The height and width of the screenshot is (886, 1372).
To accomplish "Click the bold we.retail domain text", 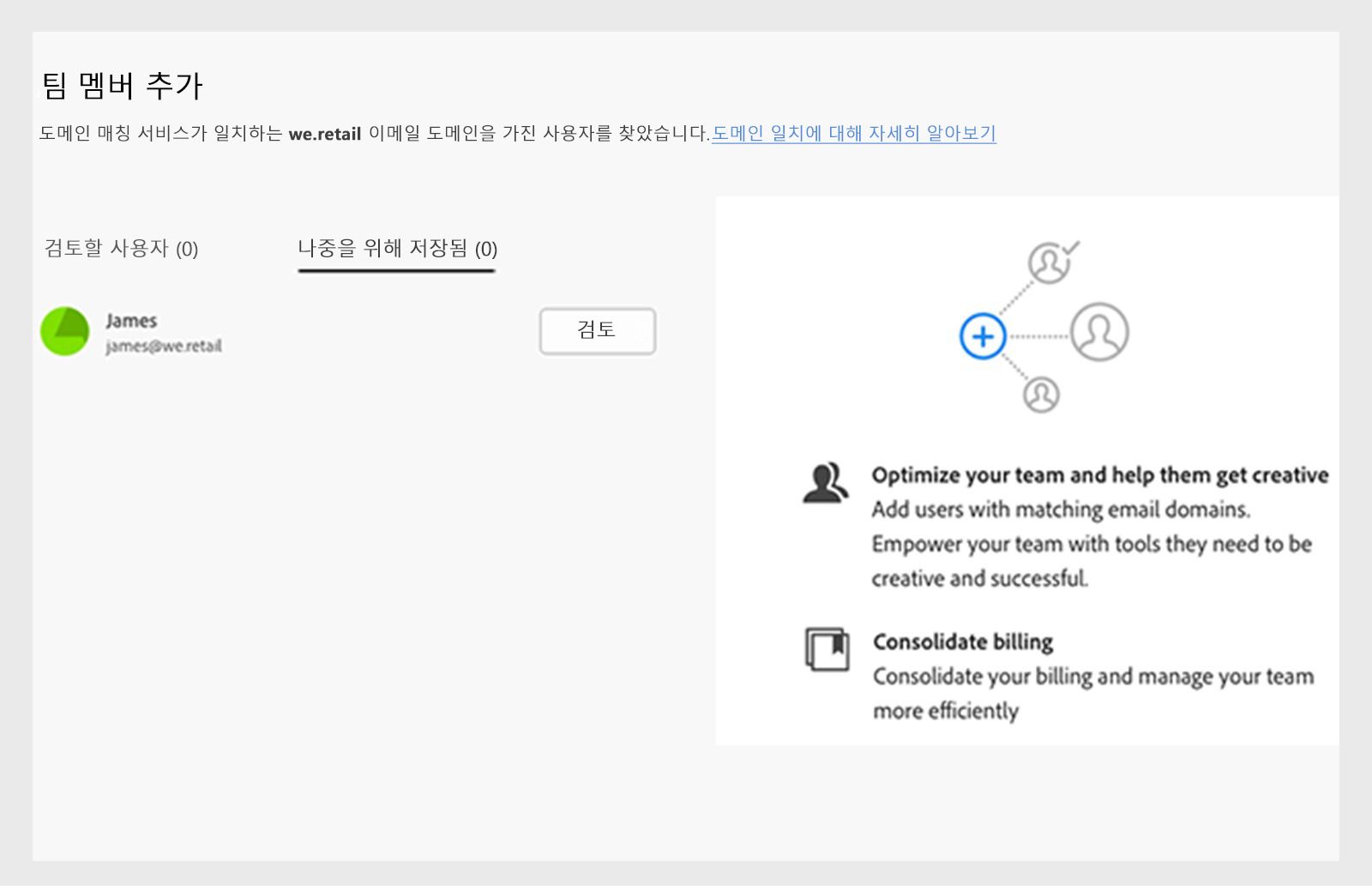I will click(x=325, y=134).
